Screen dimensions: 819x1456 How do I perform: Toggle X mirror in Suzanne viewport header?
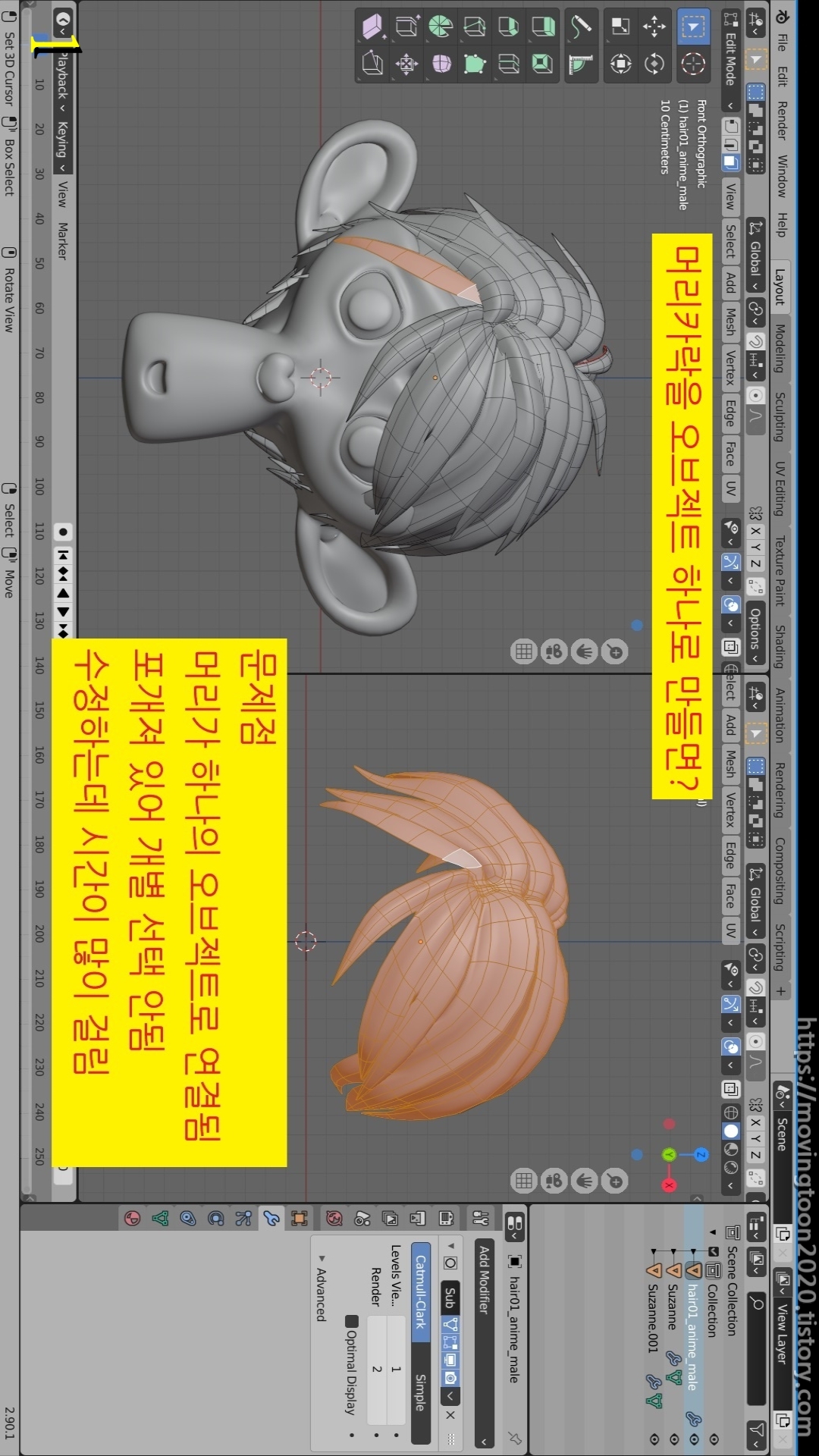(755, 531)
